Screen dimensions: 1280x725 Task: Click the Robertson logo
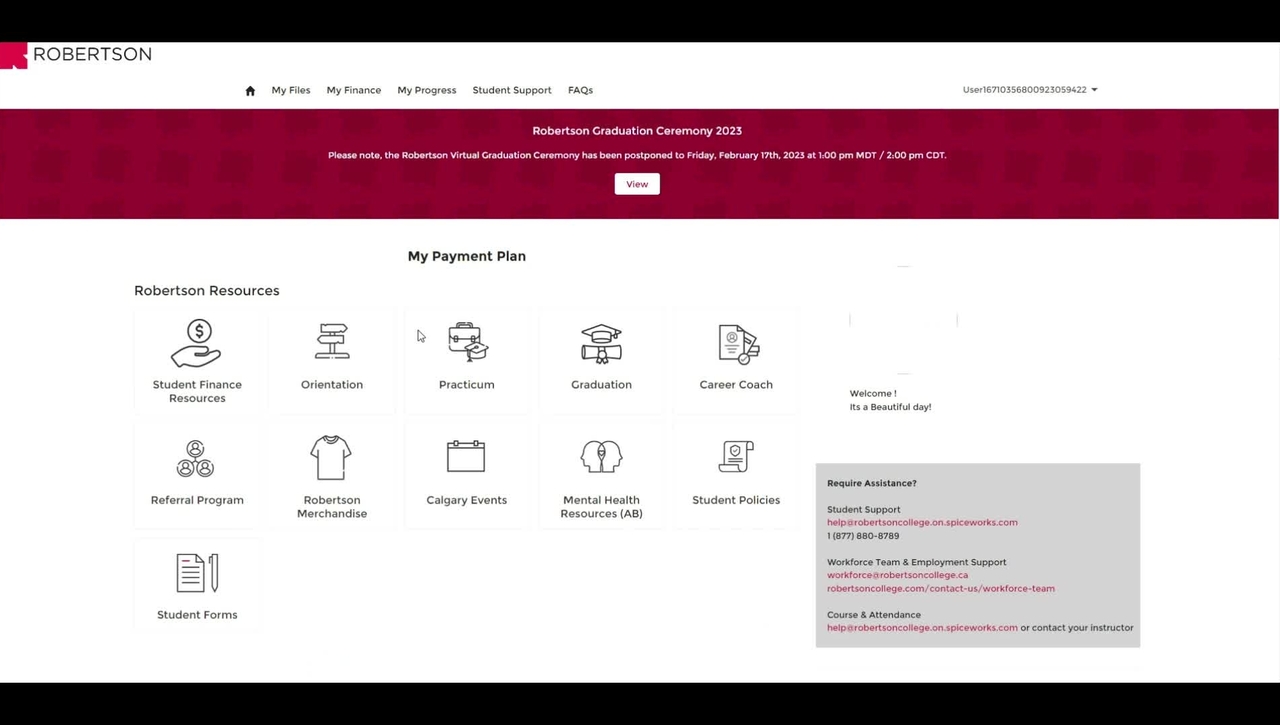pos(76,55)
